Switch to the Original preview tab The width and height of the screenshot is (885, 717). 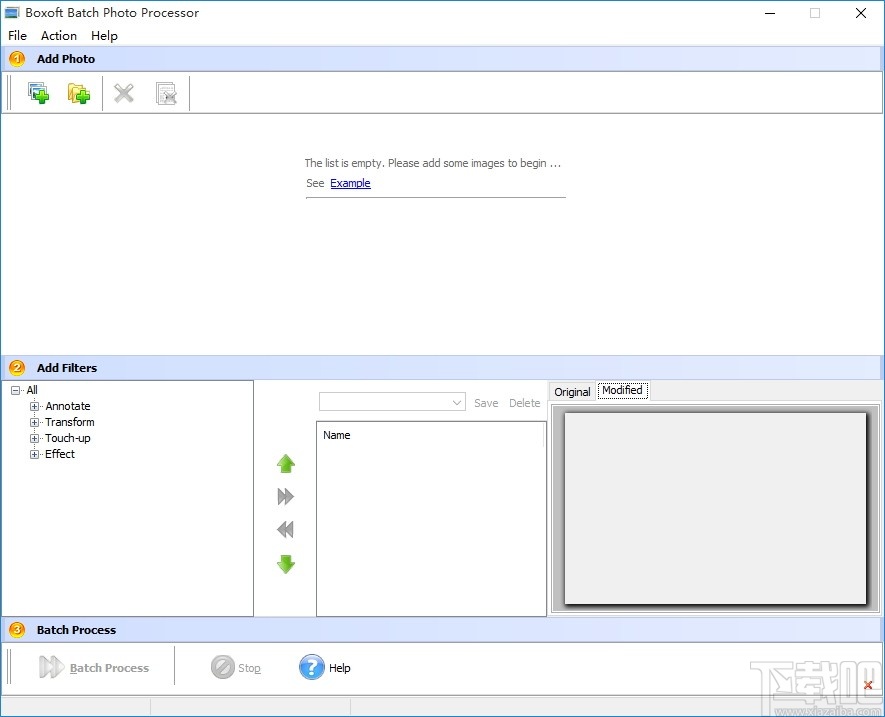tap(572, 392)
